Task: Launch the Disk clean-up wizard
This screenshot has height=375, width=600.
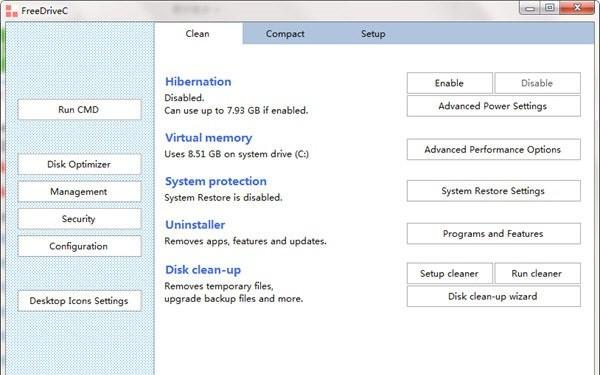Action: 494,296
